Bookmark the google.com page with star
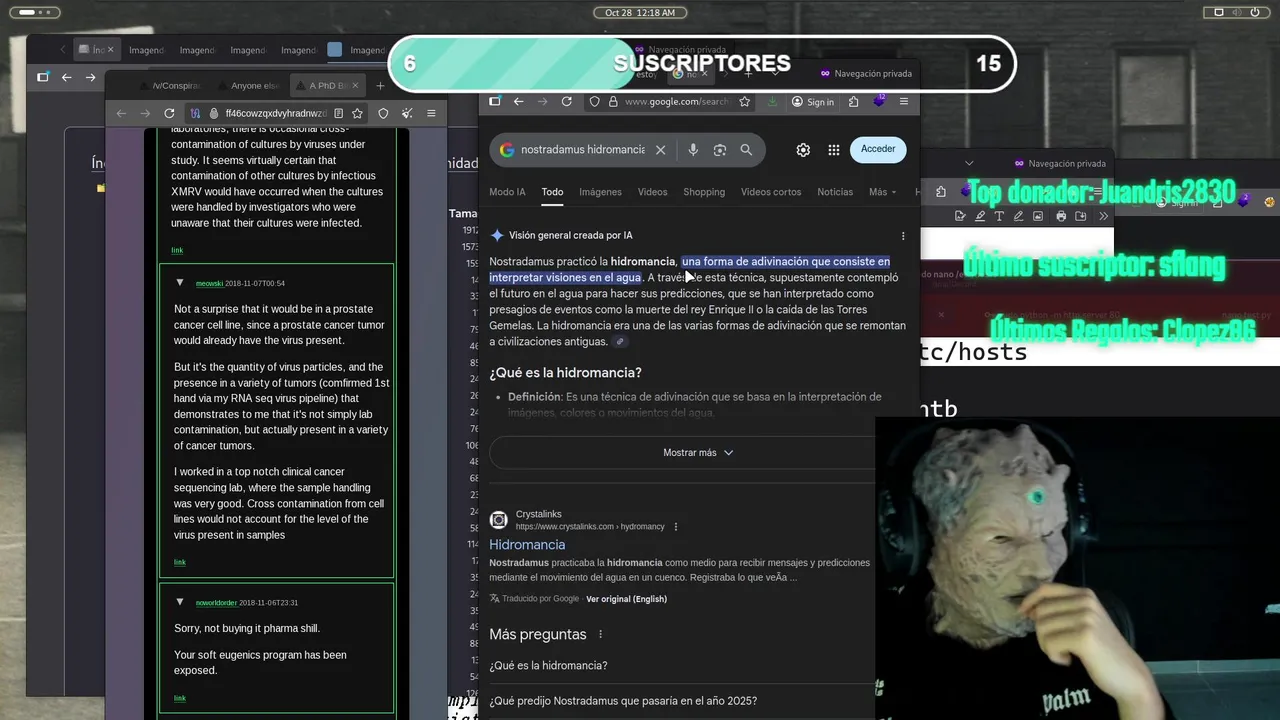Viewport: 1280px width, 720px height. [x=744, y=101]
